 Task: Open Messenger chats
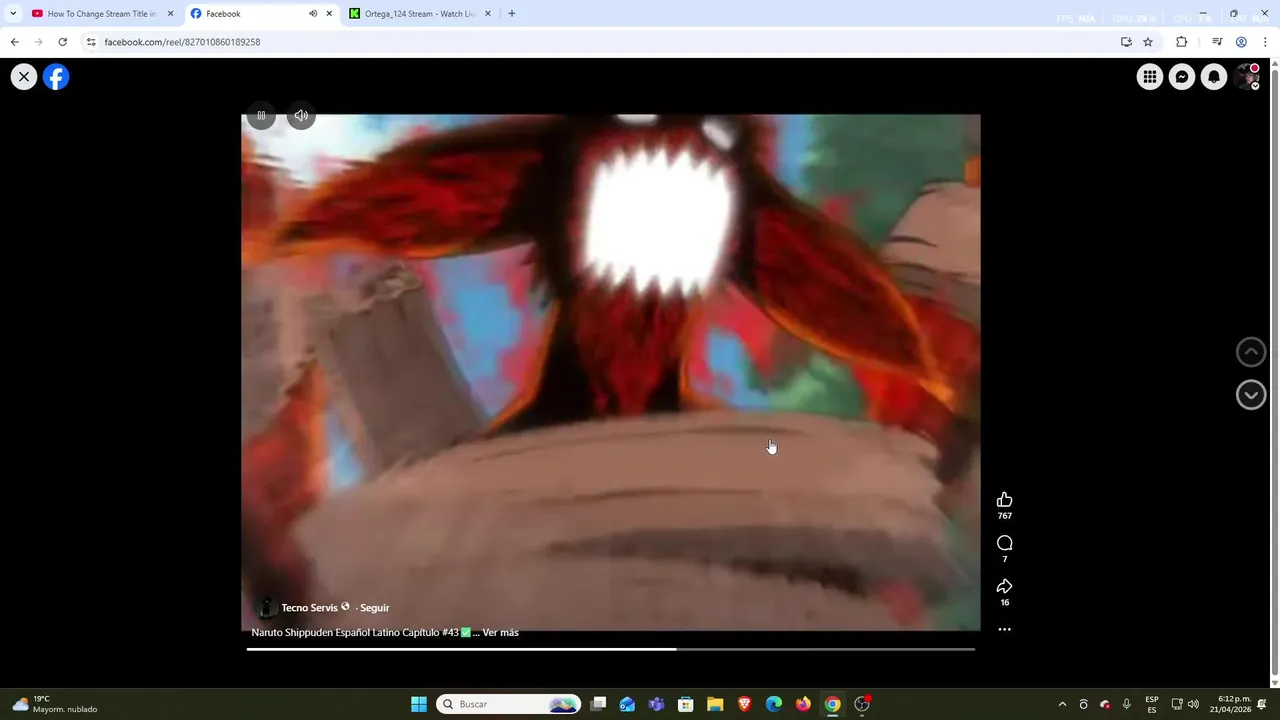(x=1182, y=77)
